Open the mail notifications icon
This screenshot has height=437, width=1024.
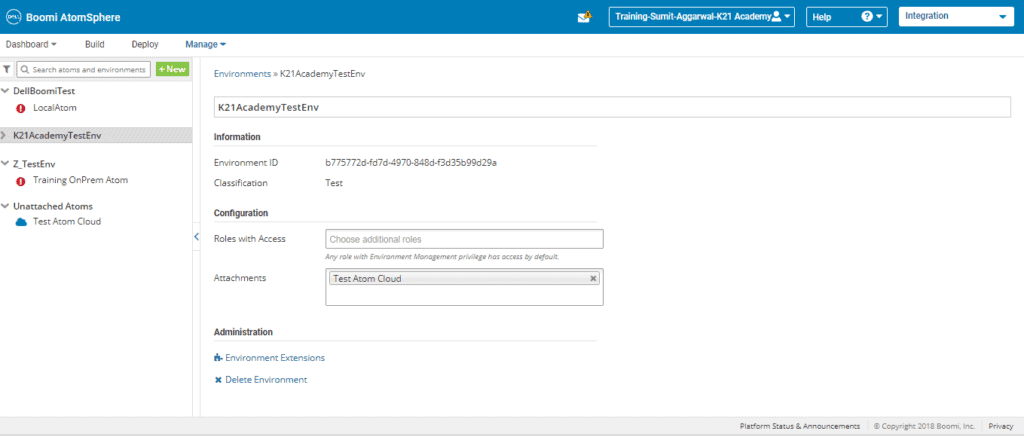[584, 17]
